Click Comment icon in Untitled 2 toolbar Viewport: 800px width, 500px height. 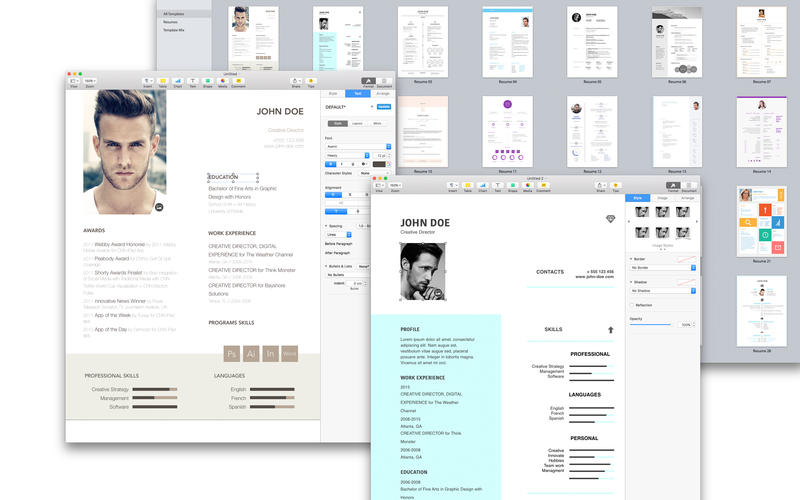point(543,185)
